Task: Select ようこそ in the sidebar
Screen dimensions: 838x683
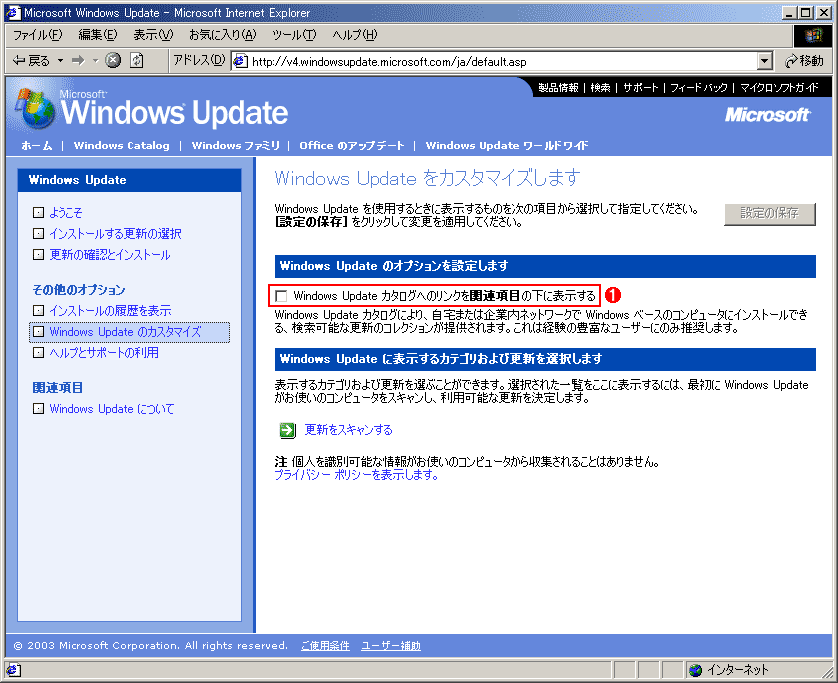Action: coord(66,213)
